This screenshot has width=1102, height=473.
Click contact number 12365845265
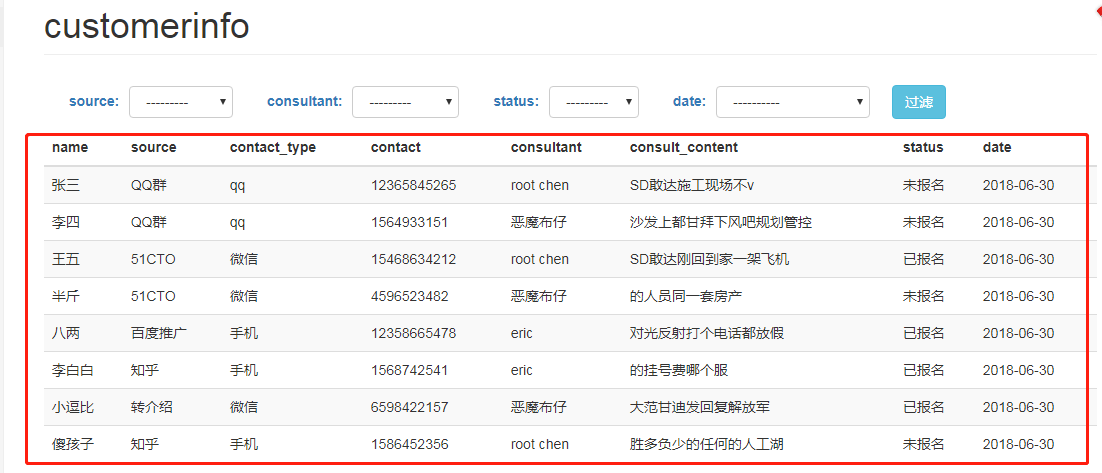pos(414,186)
